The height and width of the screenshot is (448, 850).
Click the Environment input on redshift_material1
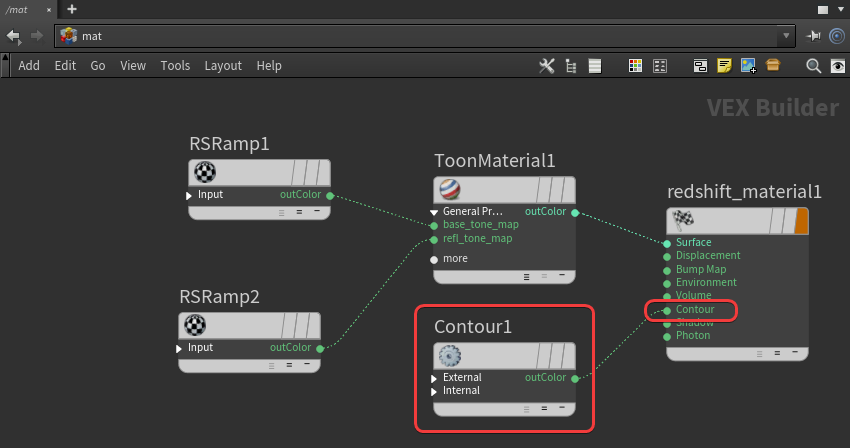[x=667, y=283]
